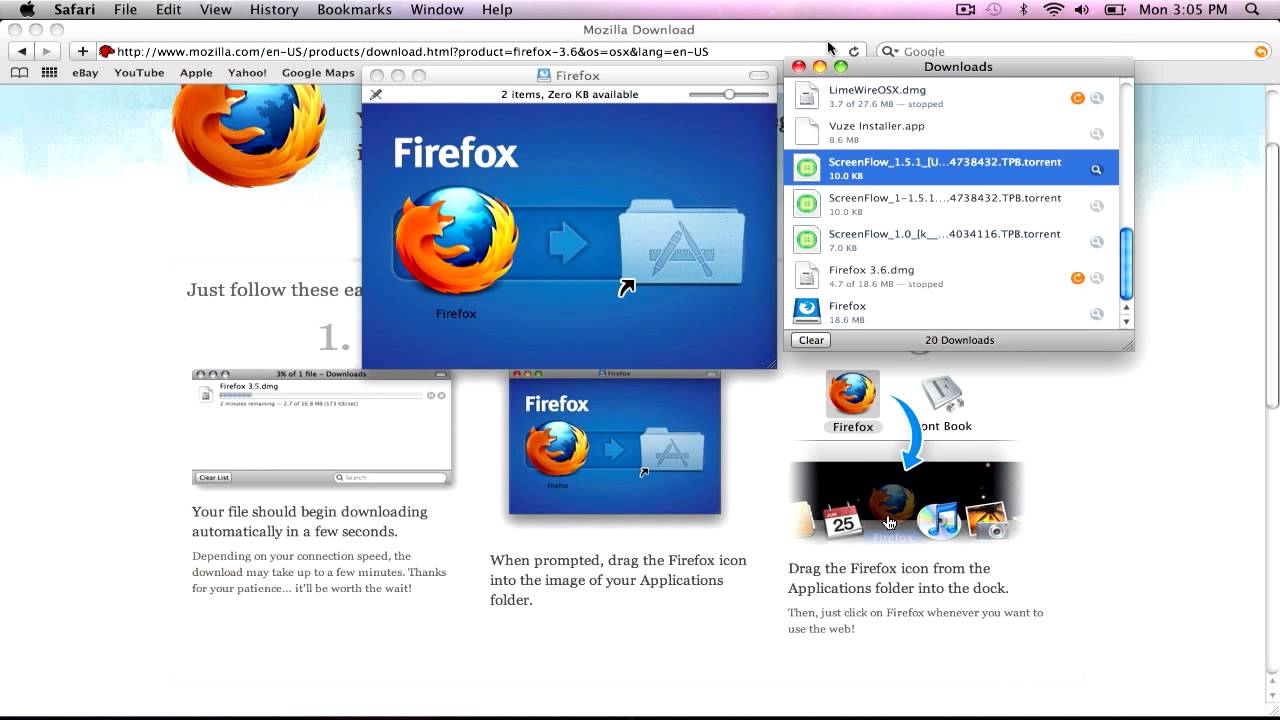Image resolution: width=1280 pixels, height=720 pixels.
Task: Click the Wi-Fi status icon
Action: pyautogui.click(x=1053, y=9)
